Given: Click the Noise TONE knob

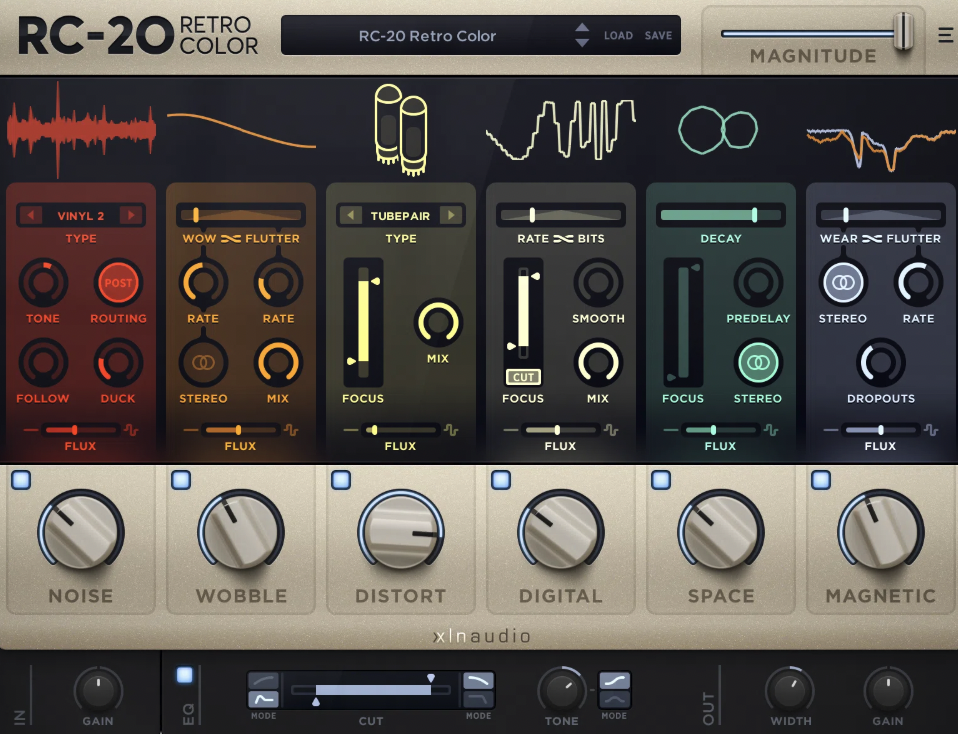Looking at the screenshot, I should tap(43, 282).
